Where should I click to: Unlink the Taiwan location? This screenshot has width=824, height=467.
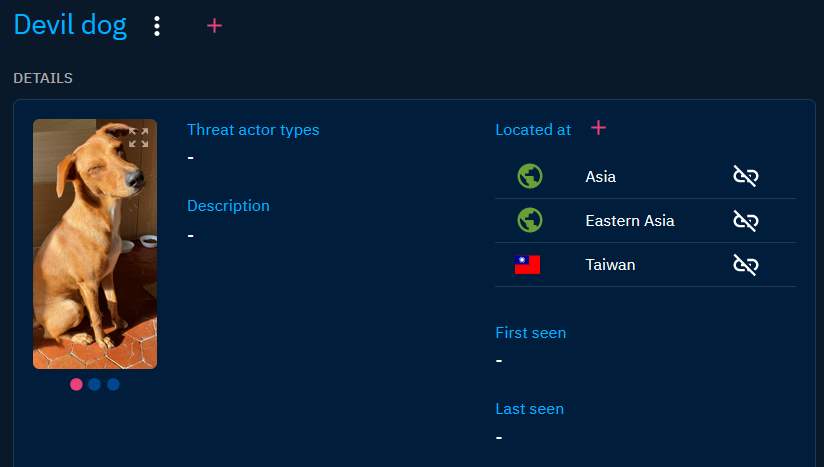pyautogui.click(x=745, y=265)
